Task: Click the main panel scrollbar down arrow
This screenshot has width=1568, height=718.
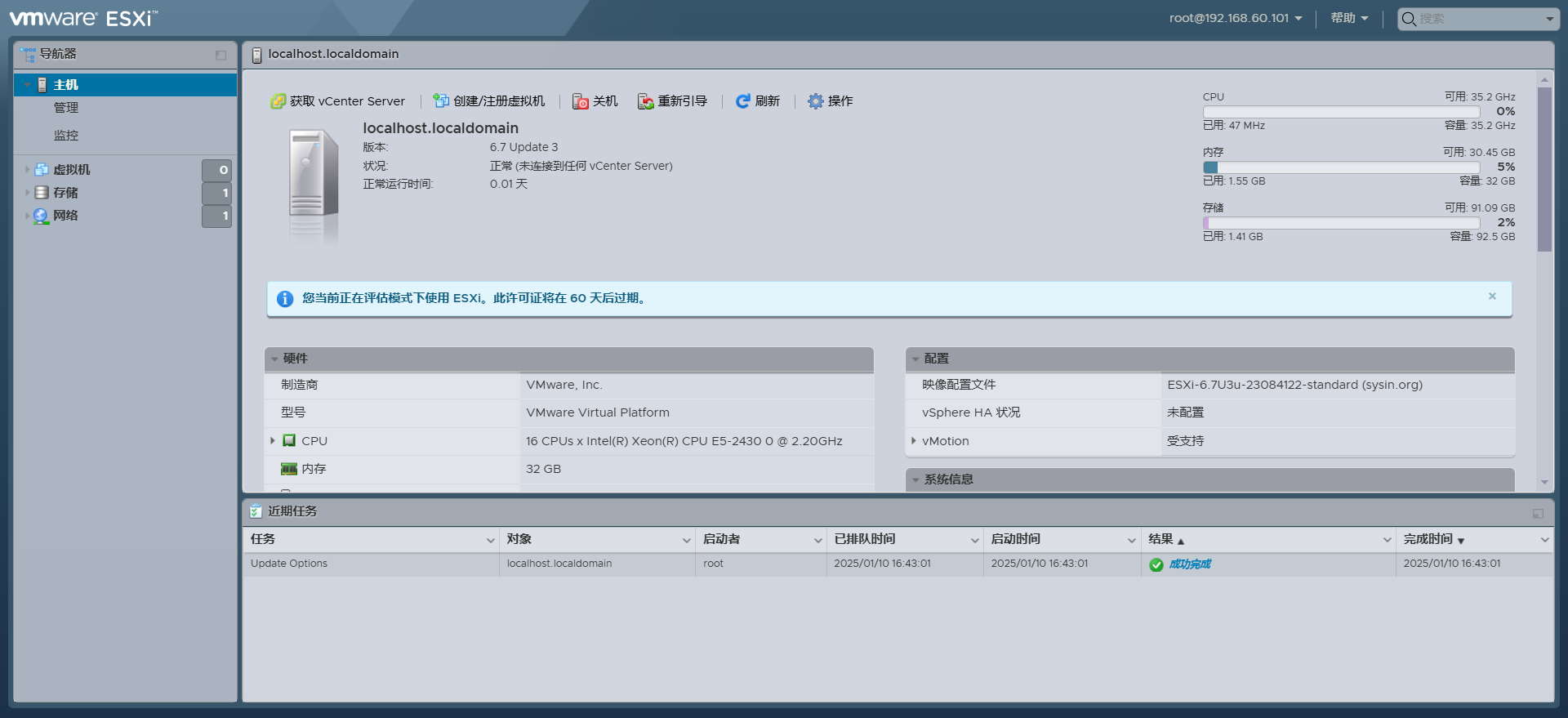Action: pyautogui.click(x=1544, y=483)
